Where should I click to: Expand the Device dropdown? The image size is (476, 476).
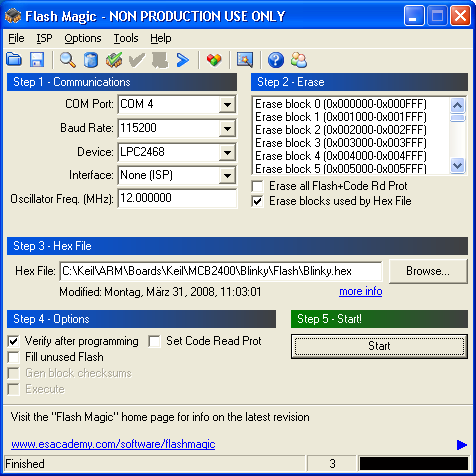coord(227,152)
